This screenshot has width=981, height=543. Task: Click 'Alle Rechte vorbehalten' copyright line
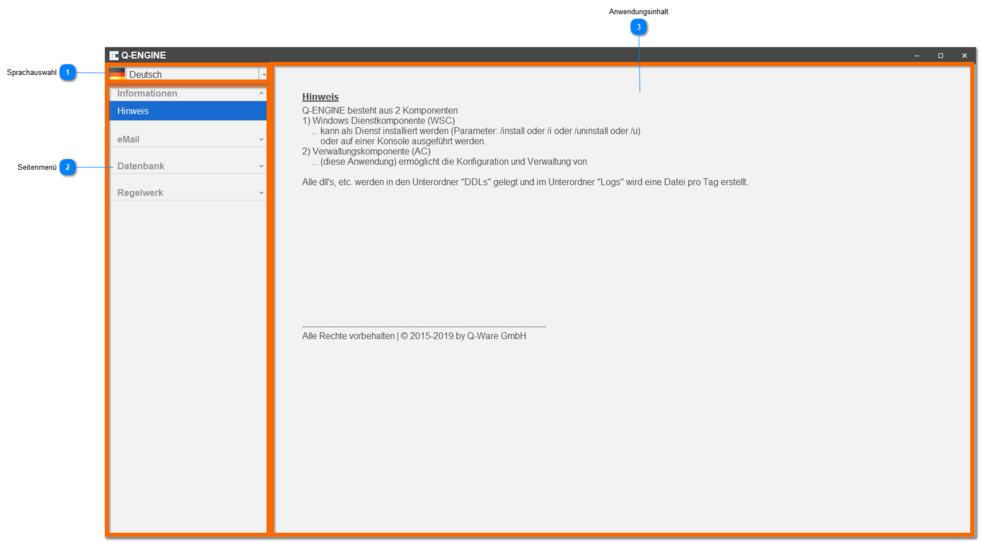(414, 336)
